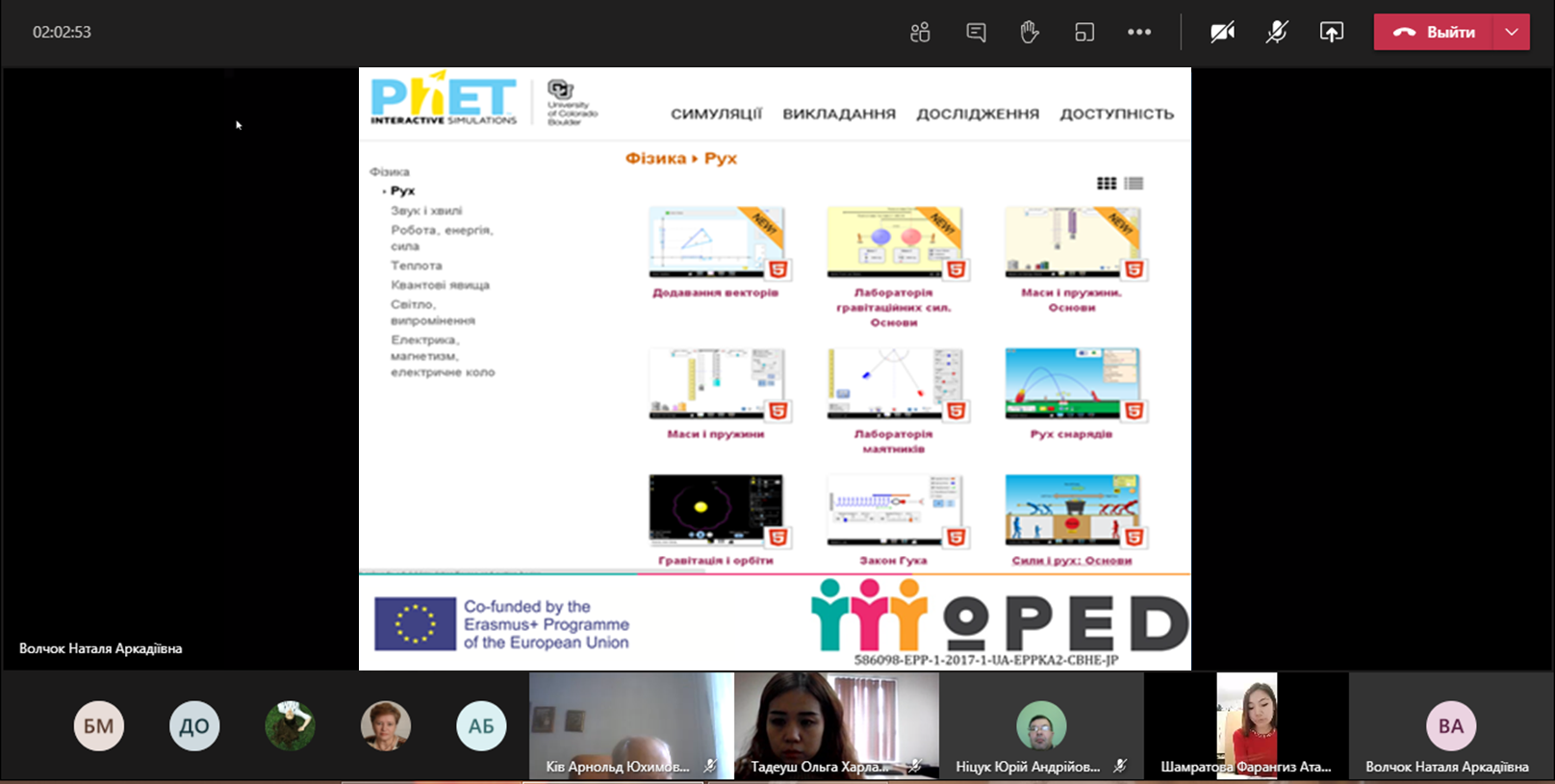Screen dimensions: 1555x784
Task: Select Ків Арнольд Юхимович's video tile
Action: pyautogui.click(x=631, y=725)
